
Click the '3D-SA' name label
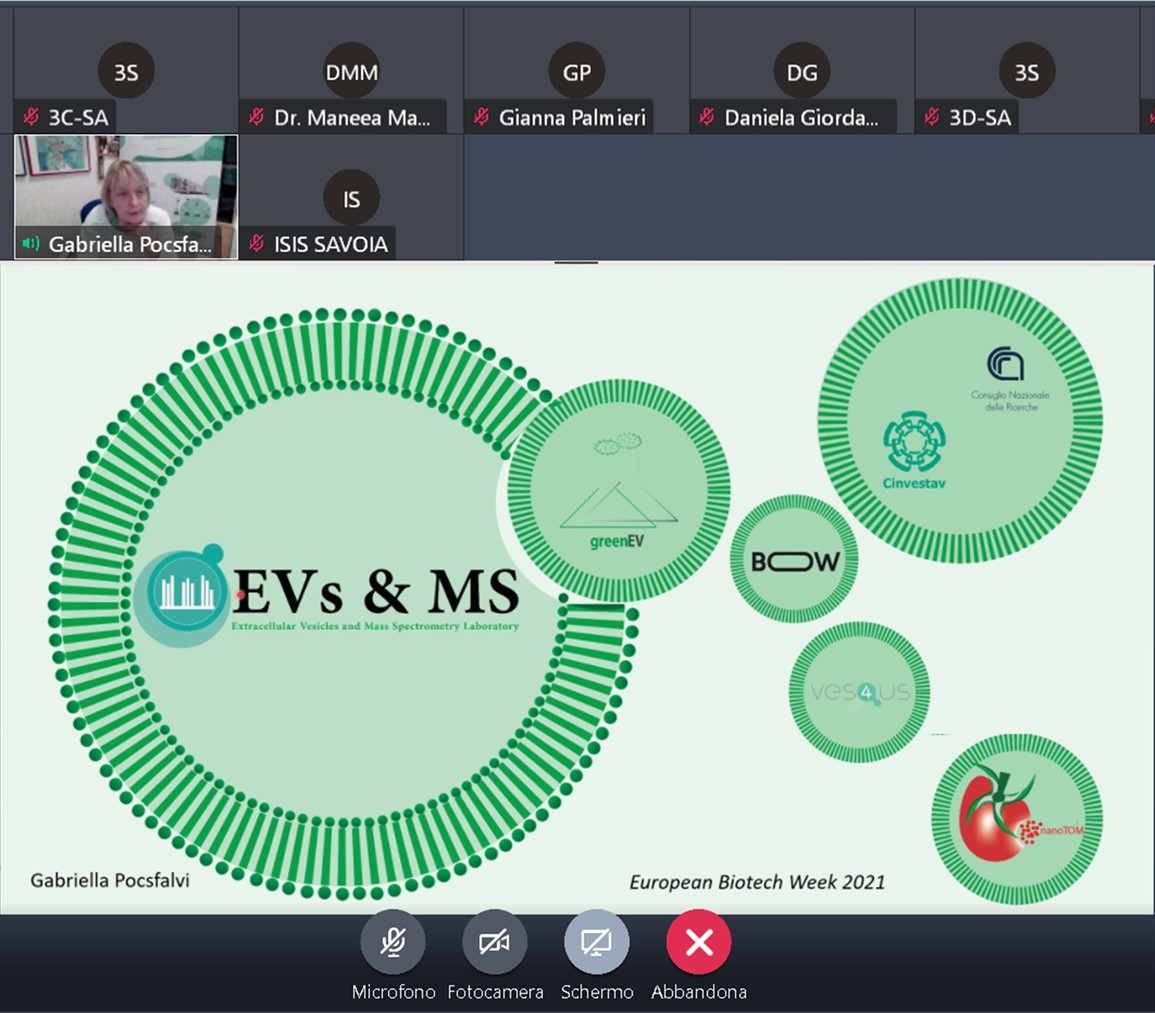pos(980,117)
